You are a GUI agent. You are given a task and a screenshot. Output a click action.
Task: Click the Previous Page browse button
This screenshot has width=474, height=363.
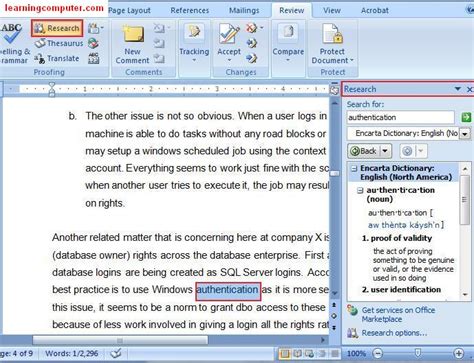point(334,305)
